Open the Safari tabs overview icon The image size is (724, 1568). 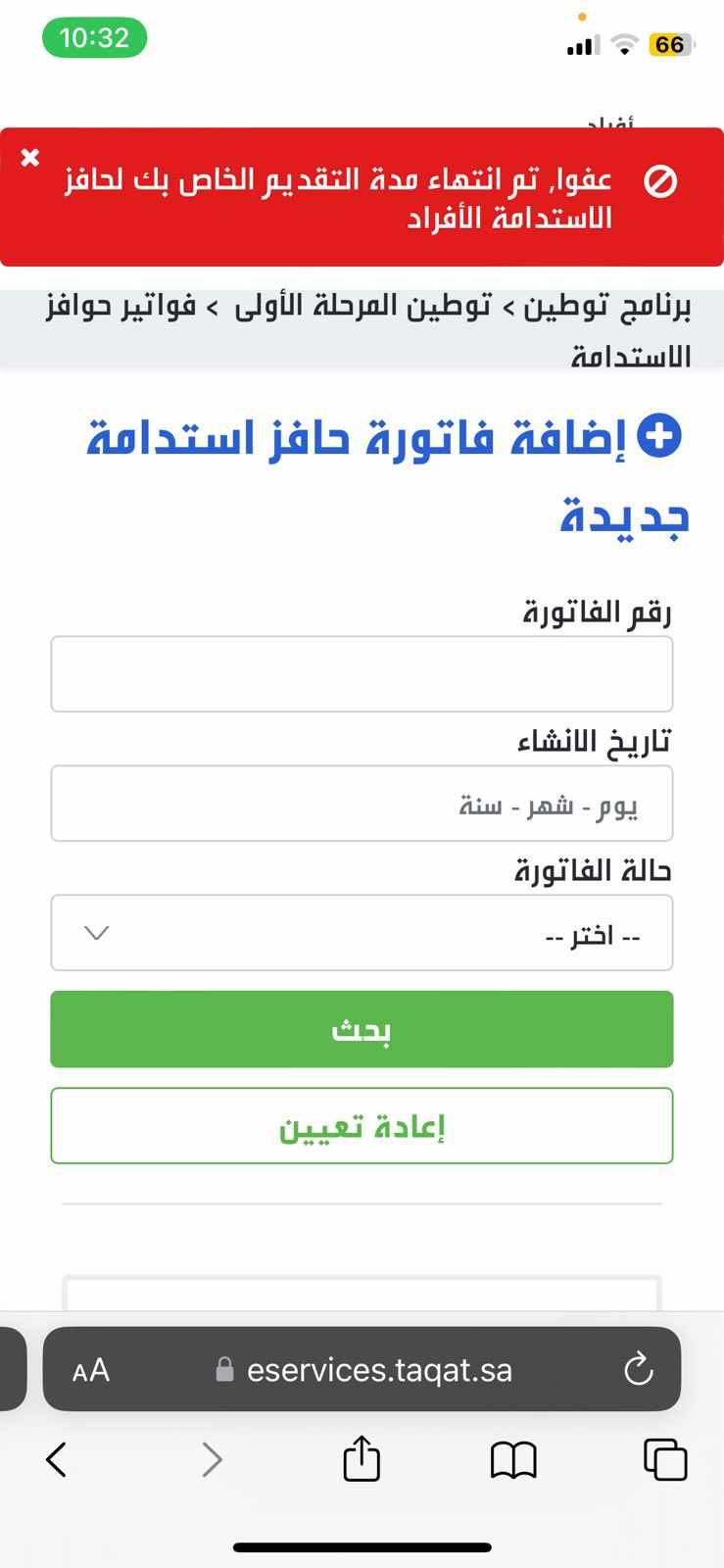(665, 1459)
